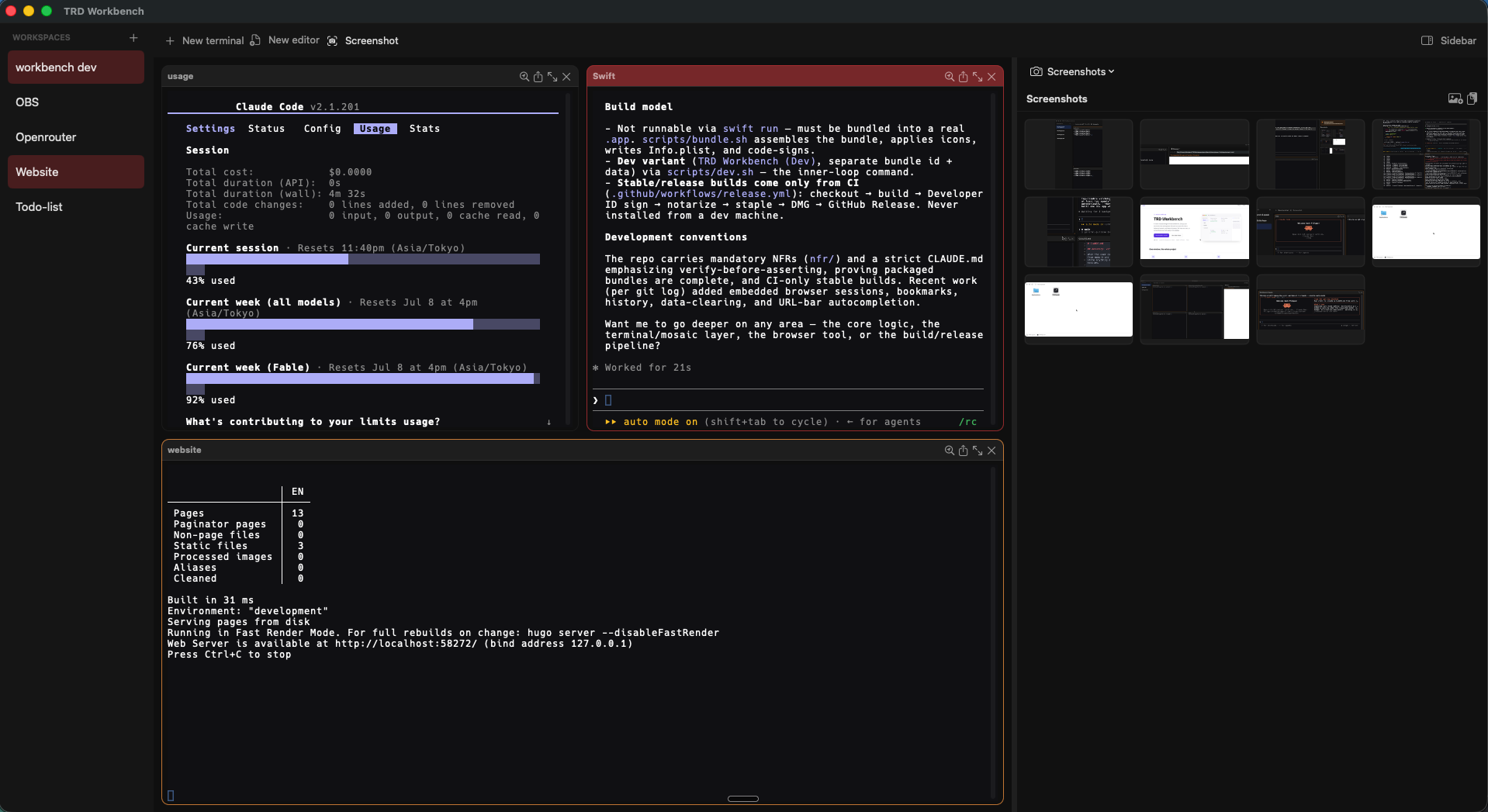Click the New editor button
The height and width of the screenshot is (812, 1488).
click(x=285, y=40)
